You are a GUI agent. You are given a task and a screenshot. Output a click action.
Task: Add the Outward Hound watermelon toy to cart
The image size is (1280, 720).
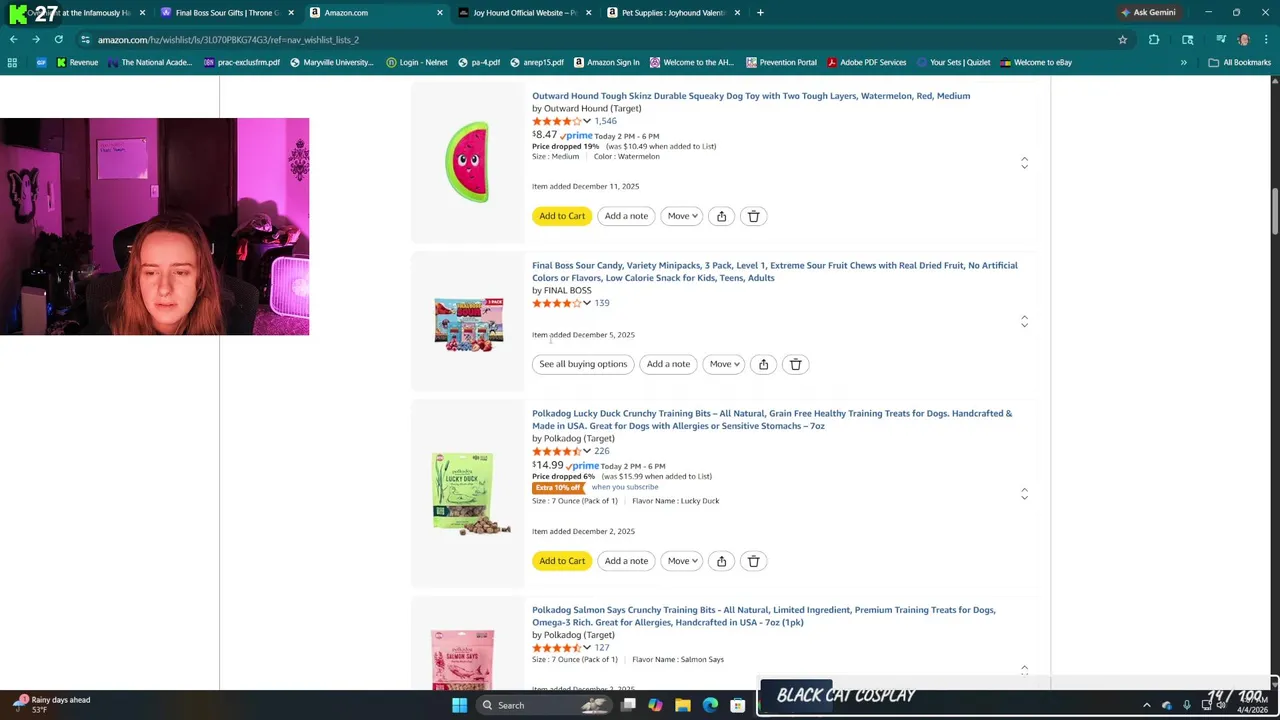click(562, 216)
